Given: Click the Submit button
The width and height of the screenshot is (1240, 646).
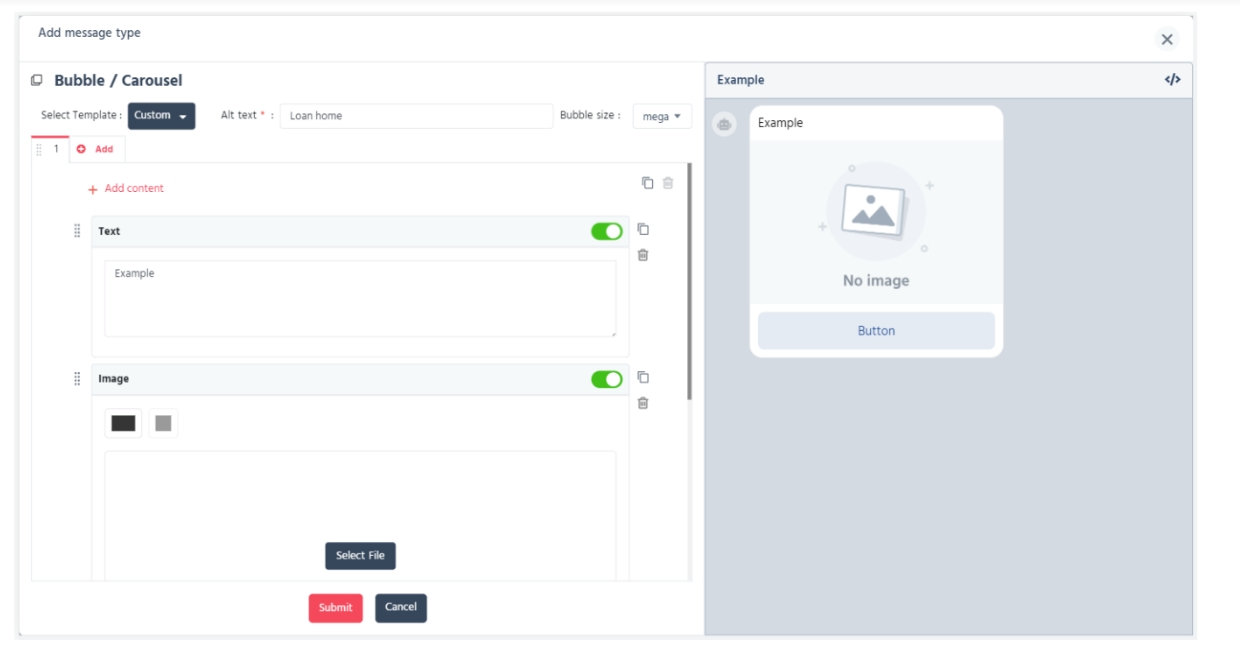Looking at the screenshot, I should (x=335, y=608).
